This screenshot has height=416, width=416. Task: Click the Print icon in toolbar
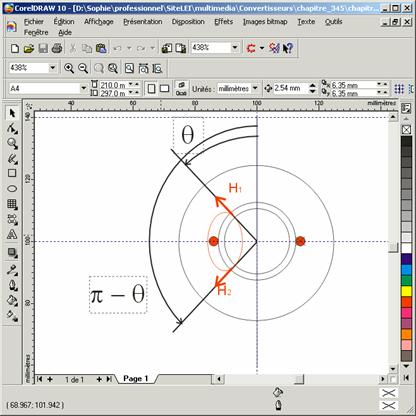pos(57,48)
